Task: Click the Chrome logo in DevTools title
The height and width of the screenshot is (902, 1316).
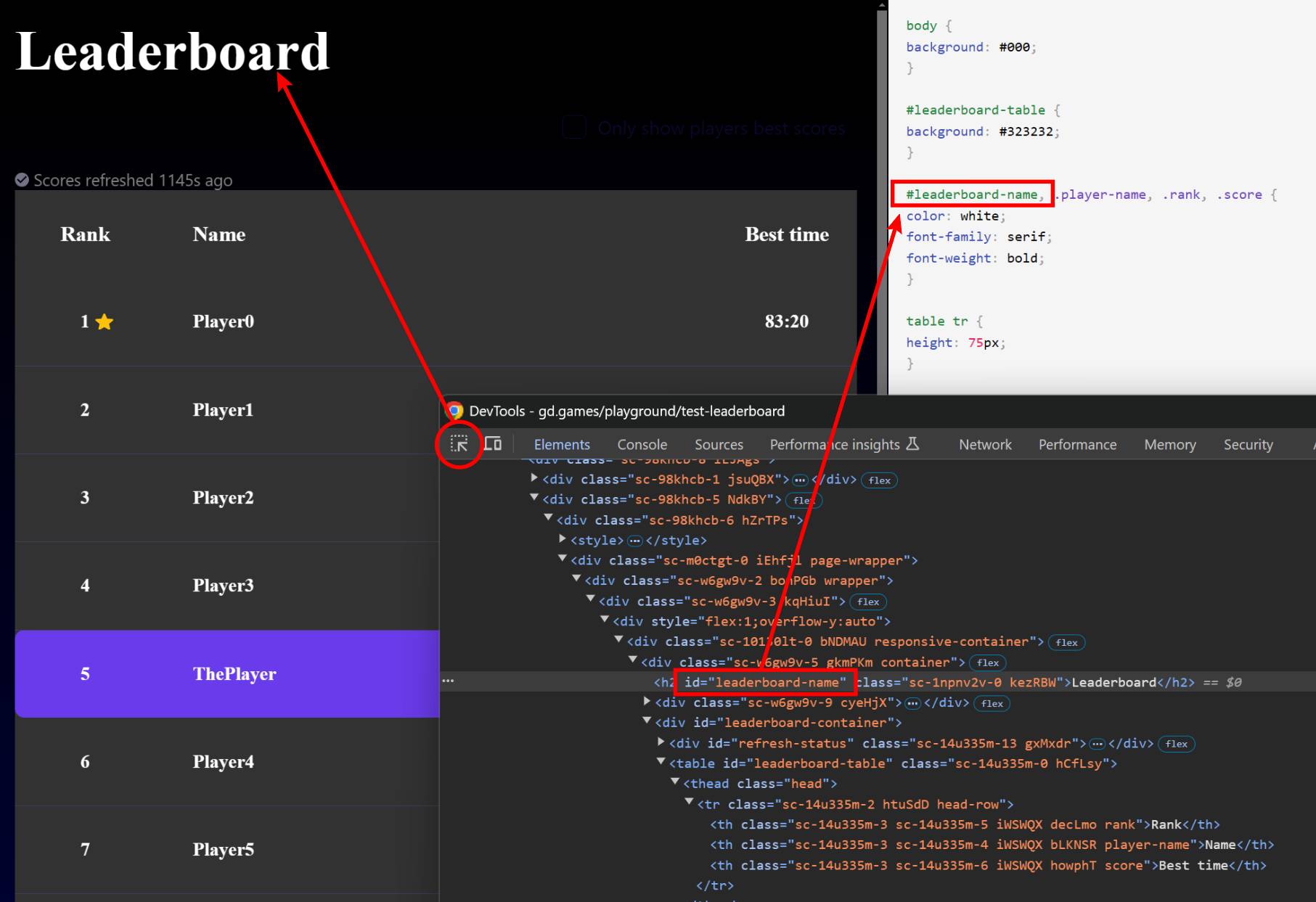Action: (454, 411)
